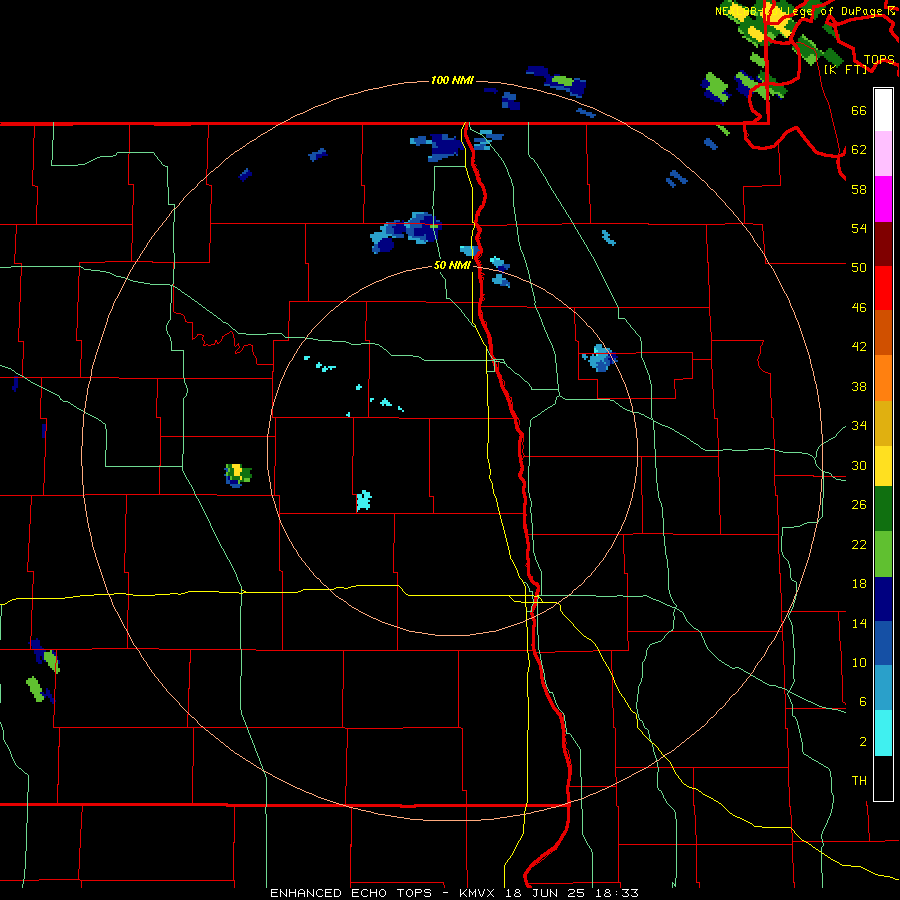Click the '[K FT]' units label
Viewport: 900px width, 900px height.
[x=845, y=69]
